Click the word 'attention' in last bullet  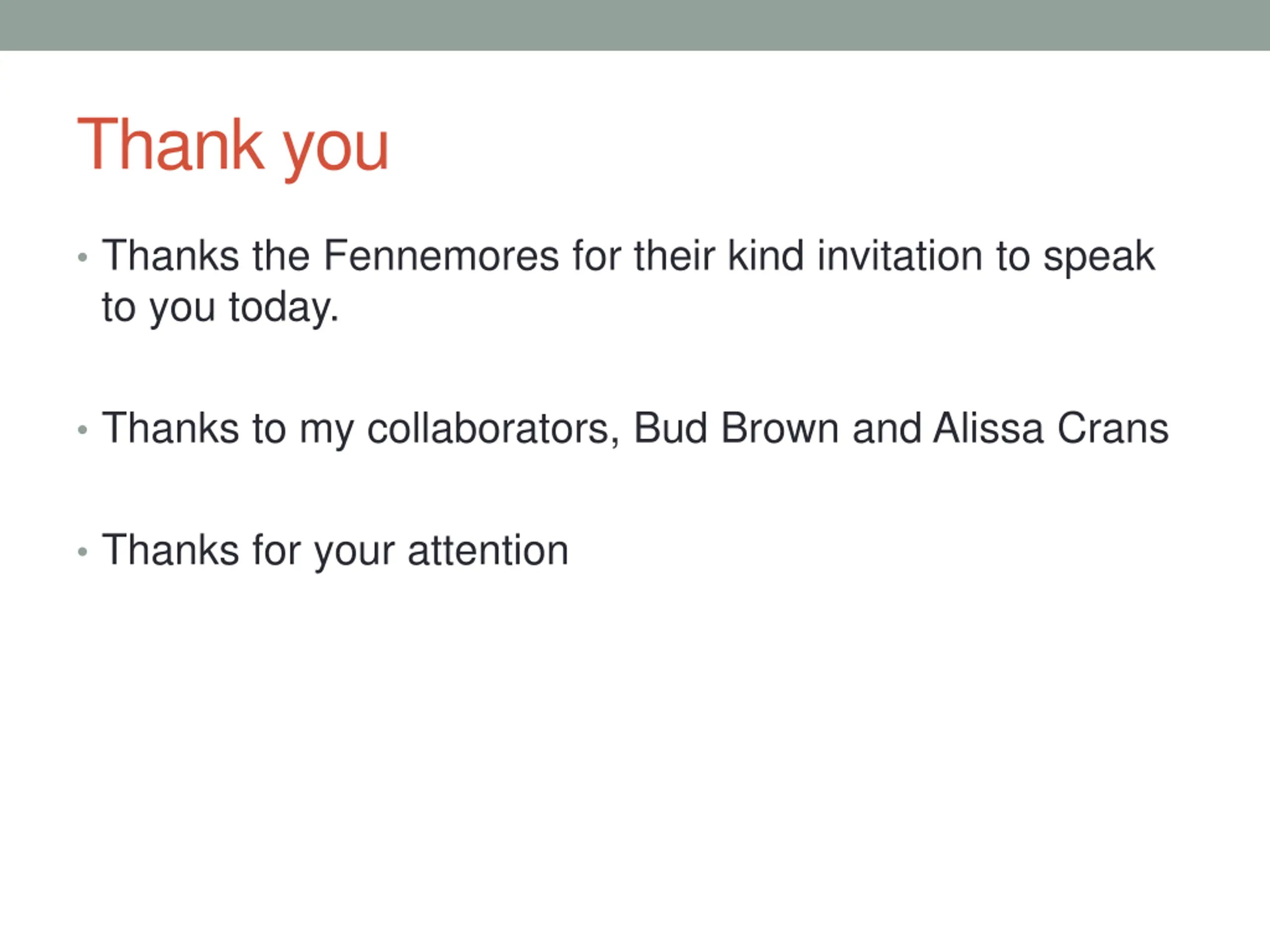point(488,550)
